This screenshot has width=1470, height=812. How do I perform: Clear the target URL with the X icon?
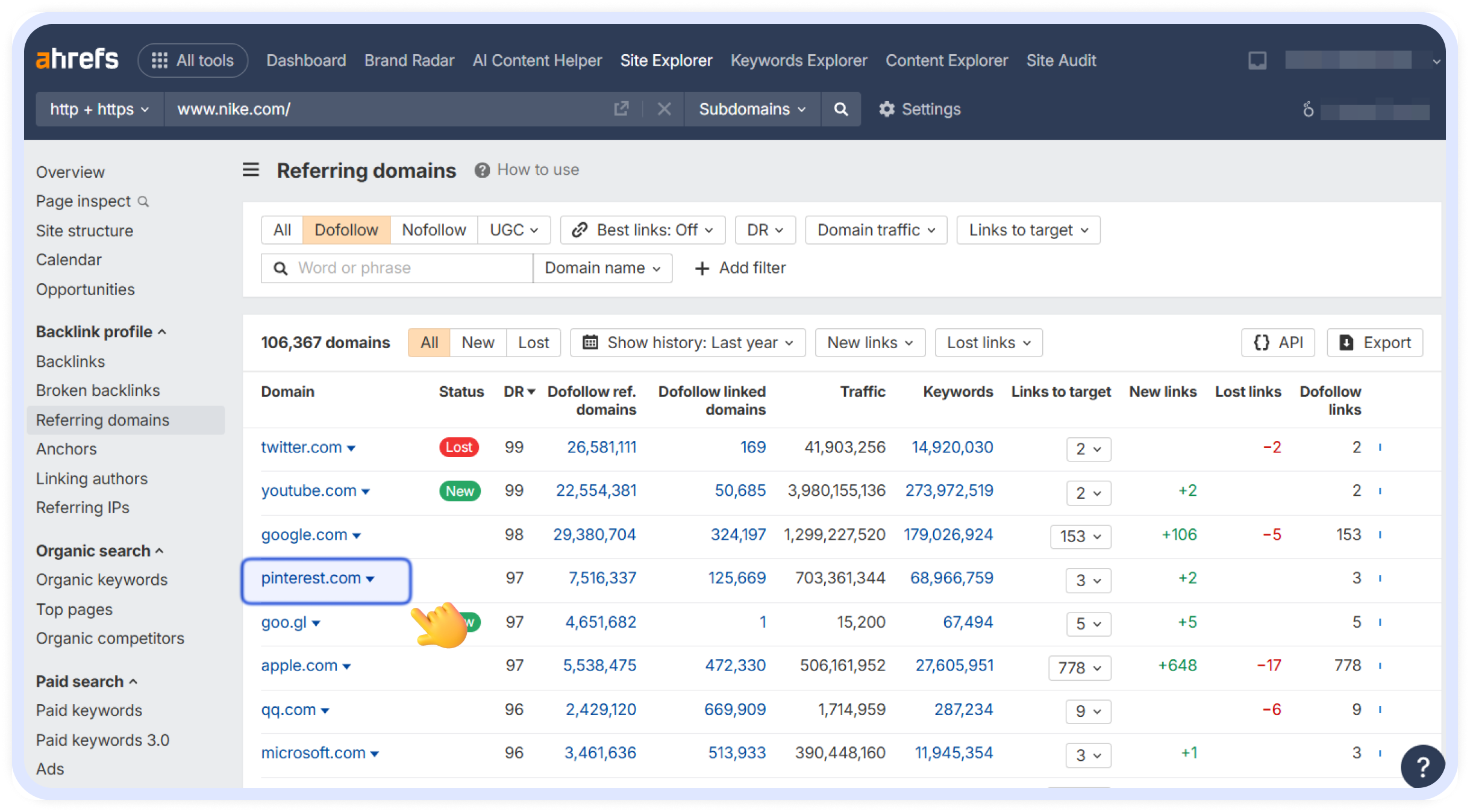[x=665, y=109]
